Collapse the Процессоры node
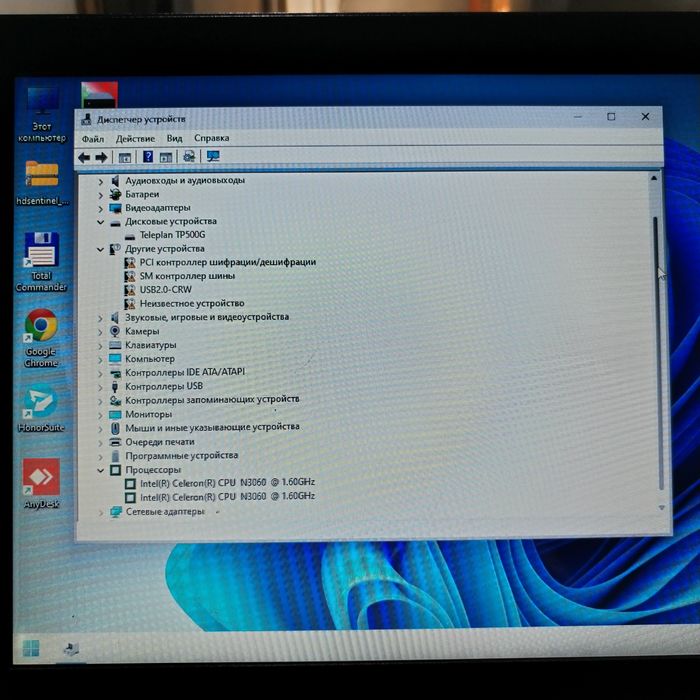700x700 pixels. [100, 471]
